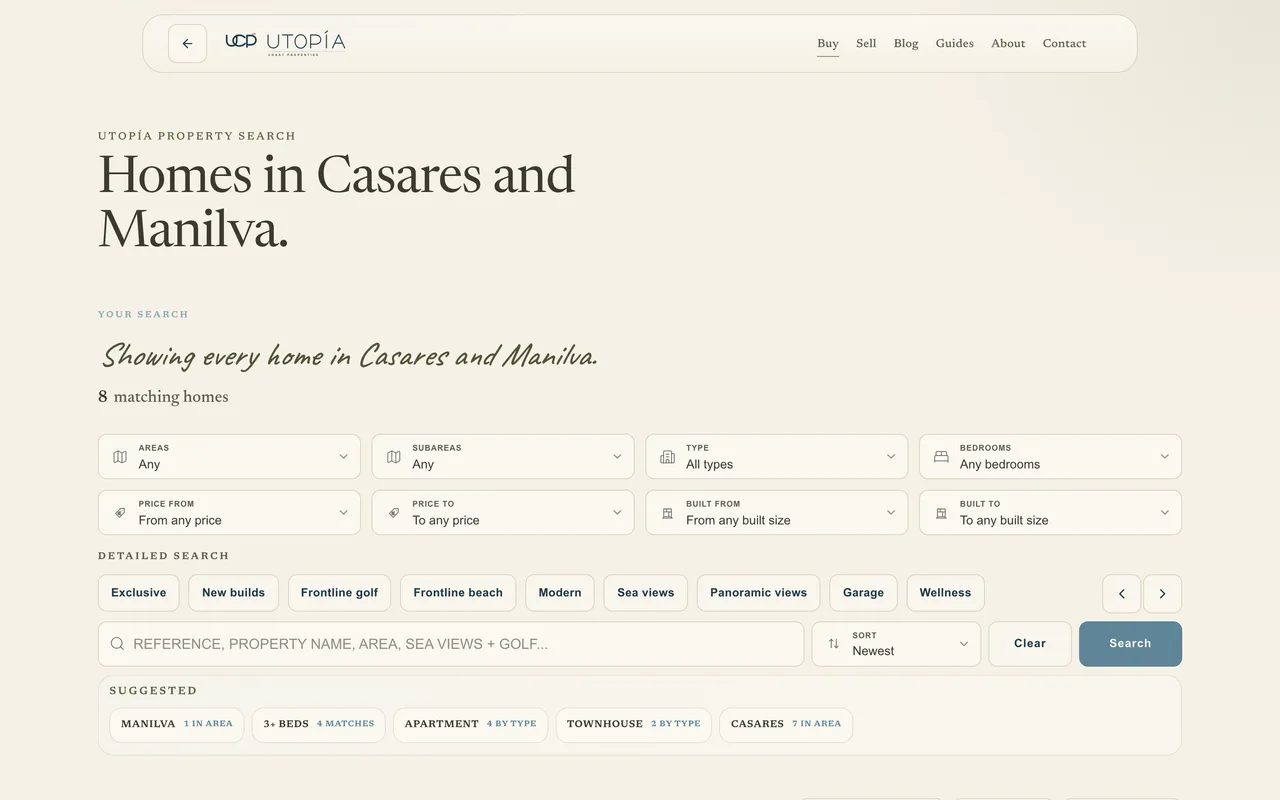
Task: Click the Utopía logo
Action: 285,43
